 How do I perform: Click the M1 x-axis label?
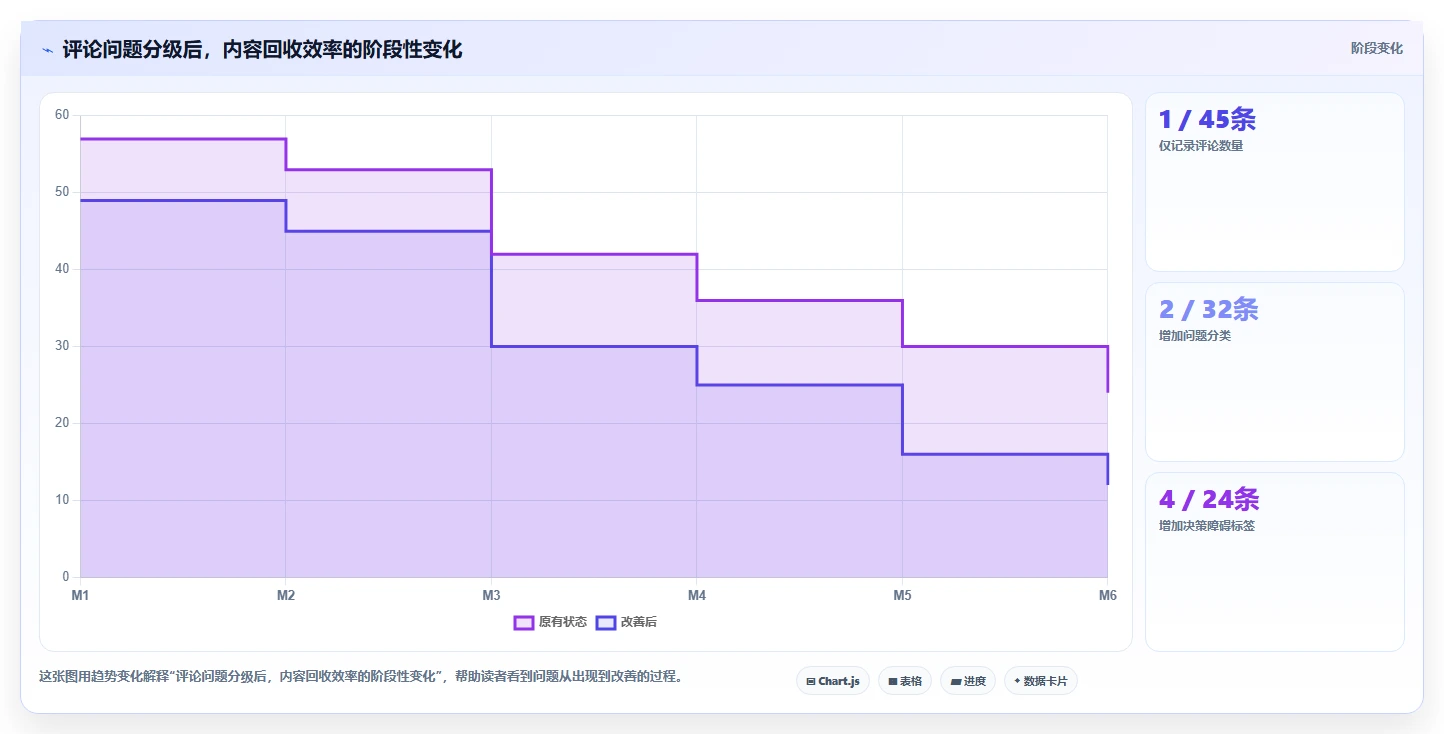click(x=80, y=595)
